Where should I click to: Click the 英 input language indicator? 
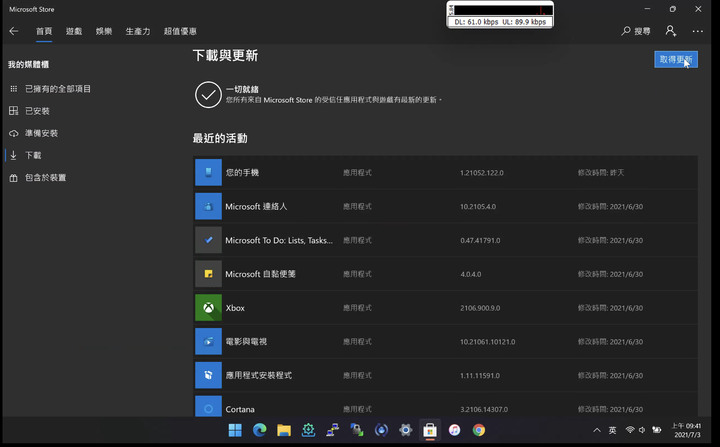[612, 430]
